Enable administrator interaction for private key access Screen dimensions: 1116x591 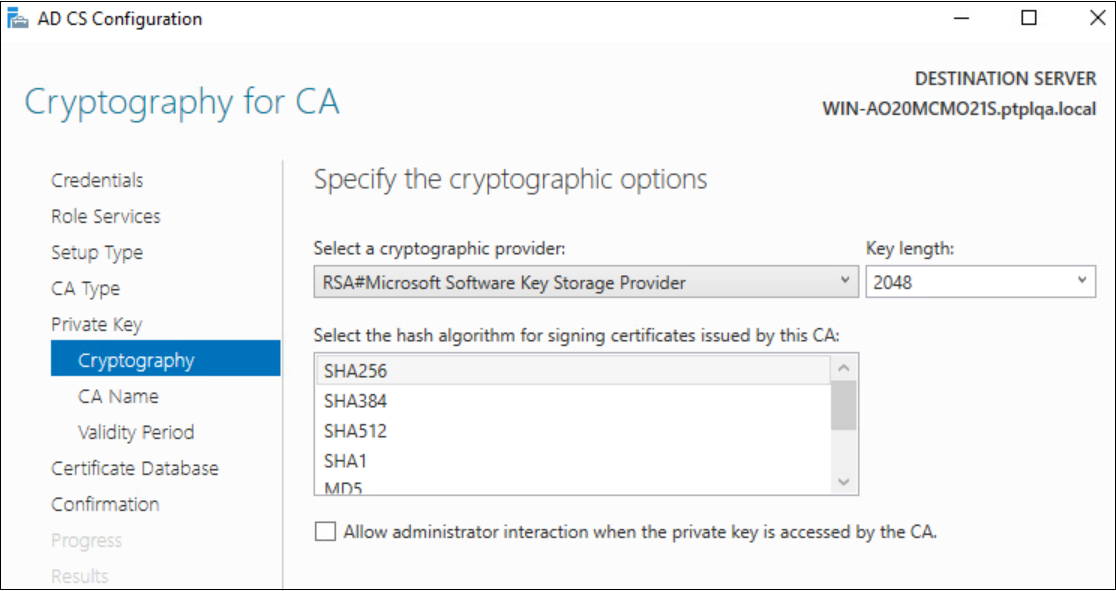click(325, 532)
